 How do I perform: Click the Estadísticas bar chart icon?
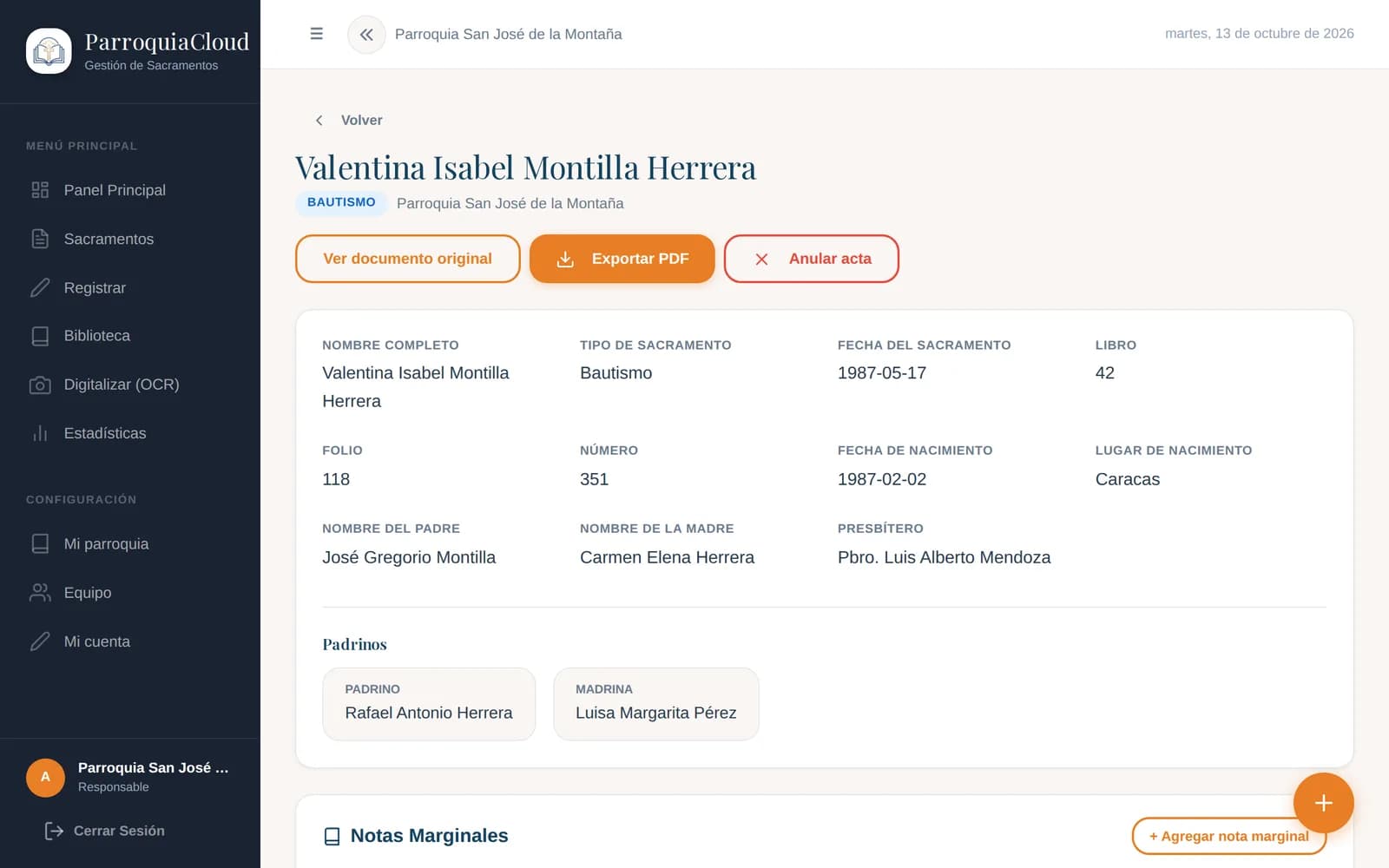[x=40, y=433]
